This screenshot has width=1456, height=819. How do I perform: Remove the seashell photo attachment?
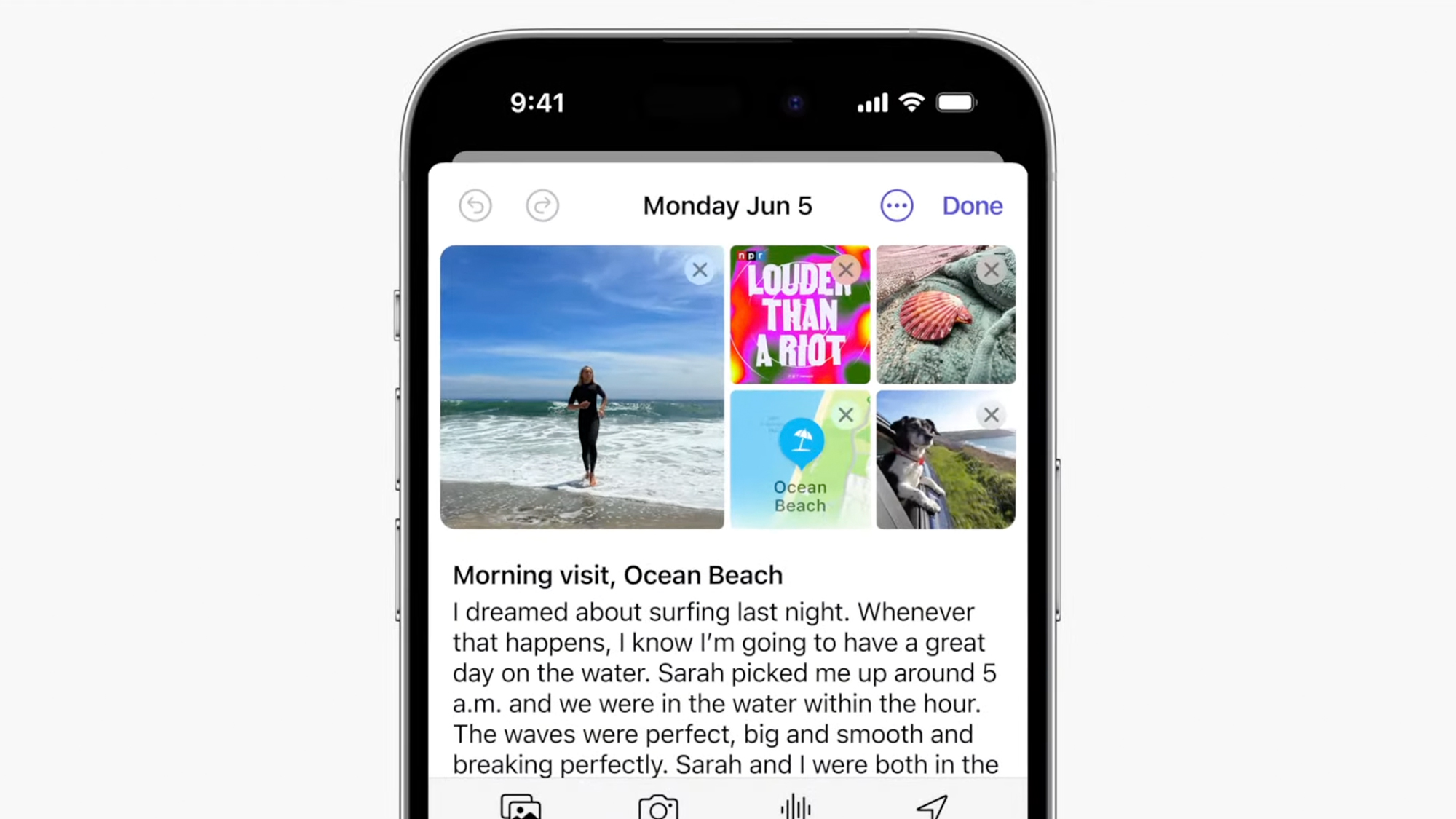(x=990, y=270)
